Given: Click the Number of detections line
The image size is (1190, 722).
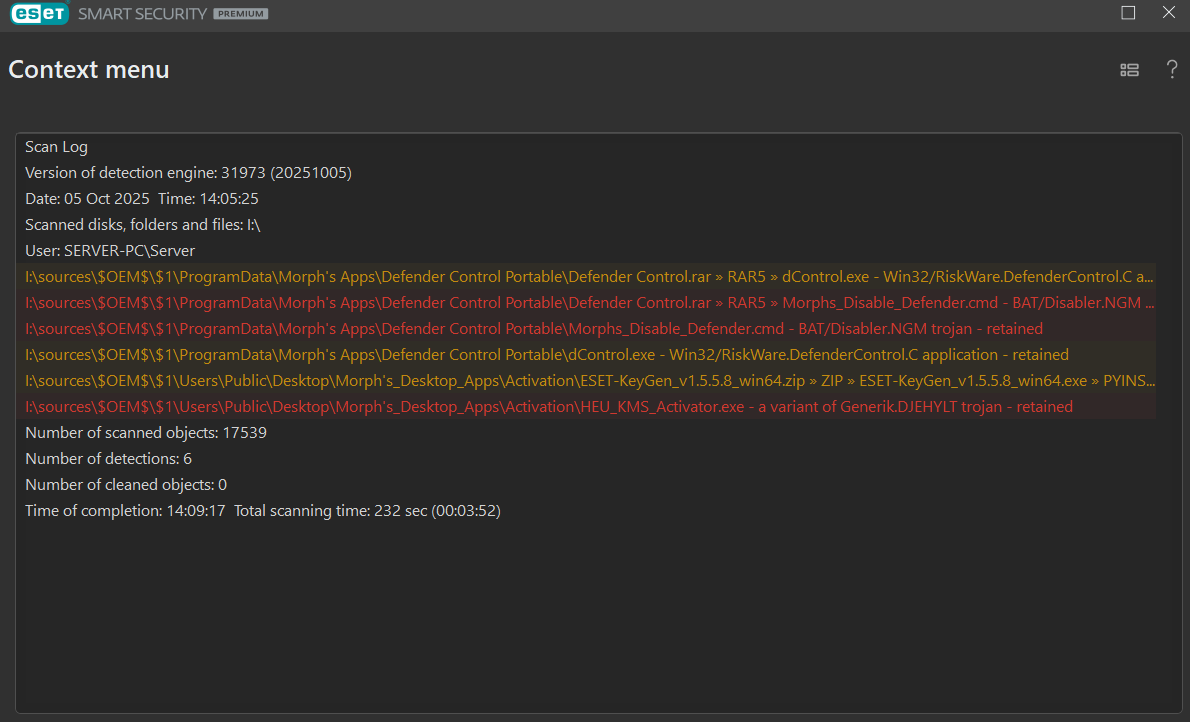Looking at the screenshot, I should 108,458.
